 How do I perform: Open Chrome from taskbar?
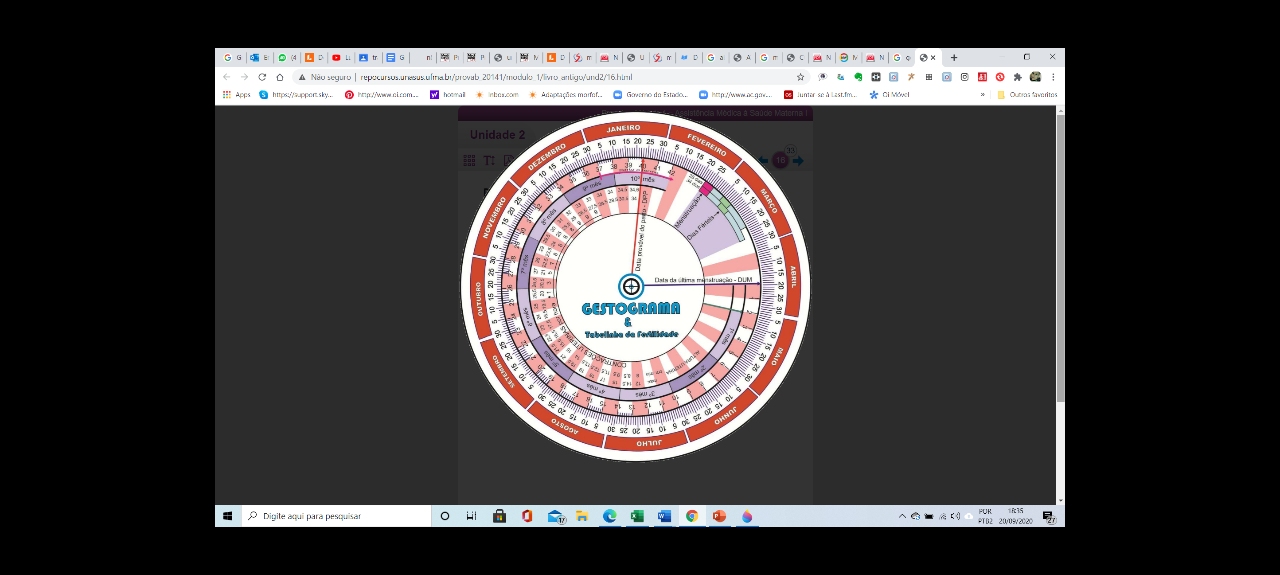pyautogui.click(x=692, y=516)
